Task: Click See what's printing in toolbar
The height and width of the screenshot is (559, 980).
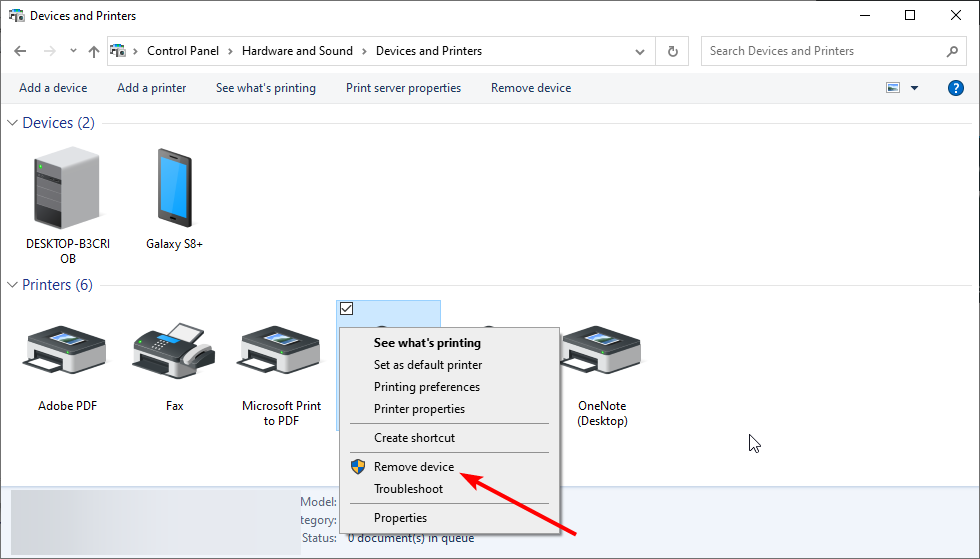Action: click(x=266, y=88)
